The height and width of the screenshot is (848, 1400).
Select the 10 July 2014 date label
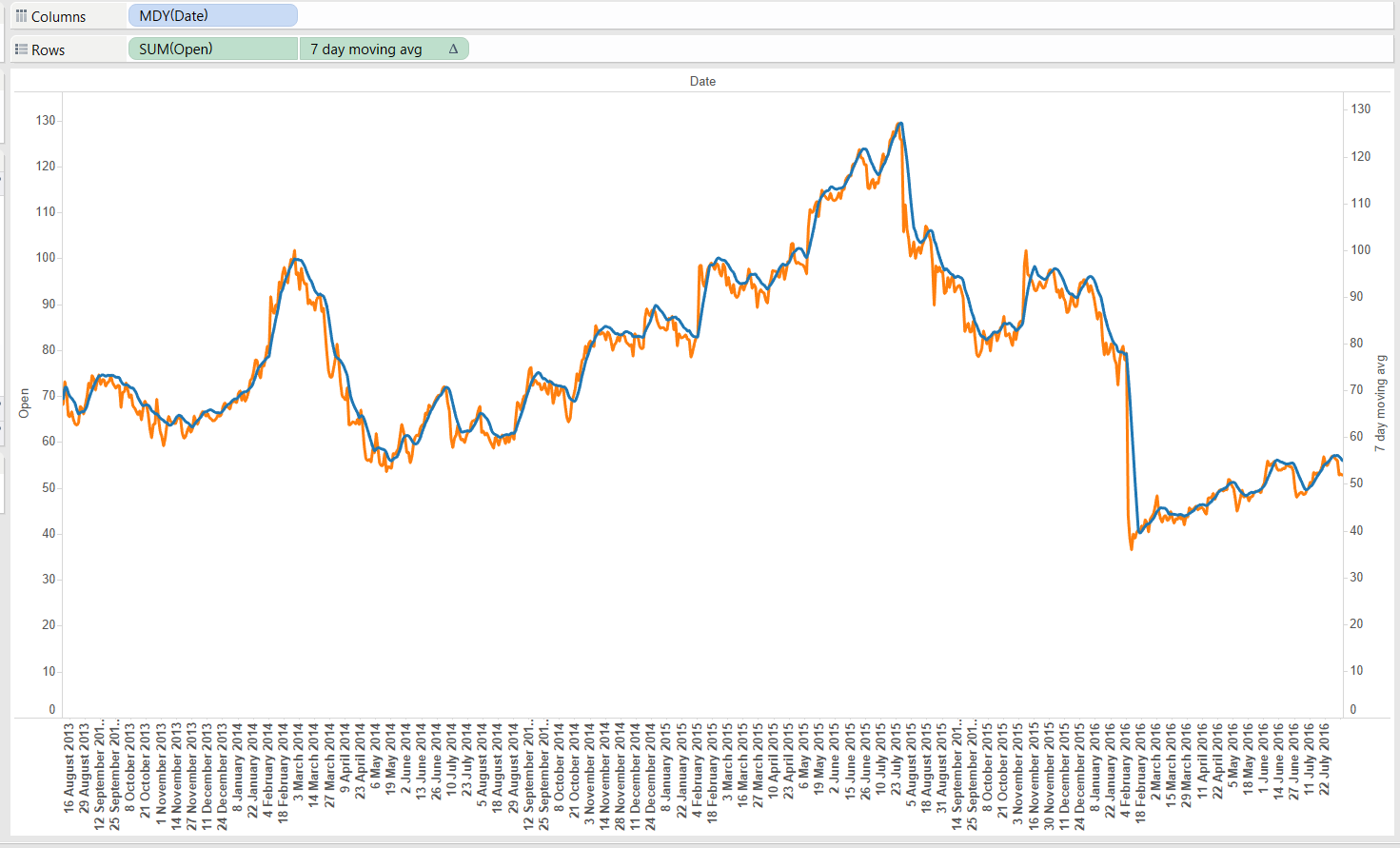pos(451,760)
